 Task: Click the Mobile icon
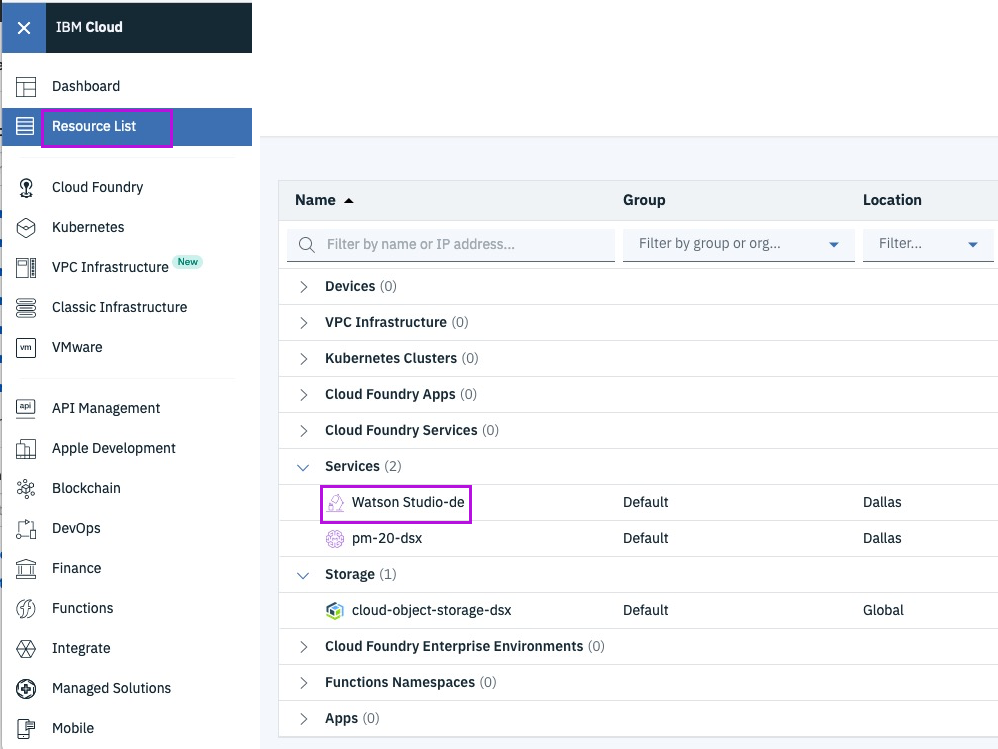pos(25,729)
